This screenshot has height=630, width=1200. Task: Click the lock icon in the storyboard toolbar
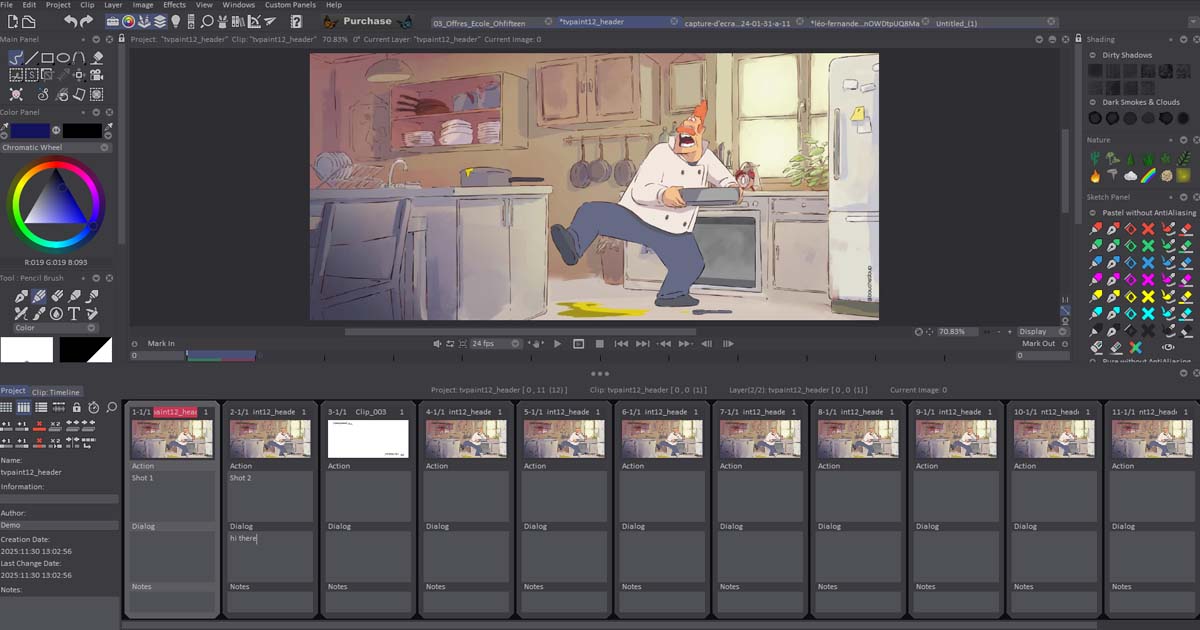click(77, 408)
